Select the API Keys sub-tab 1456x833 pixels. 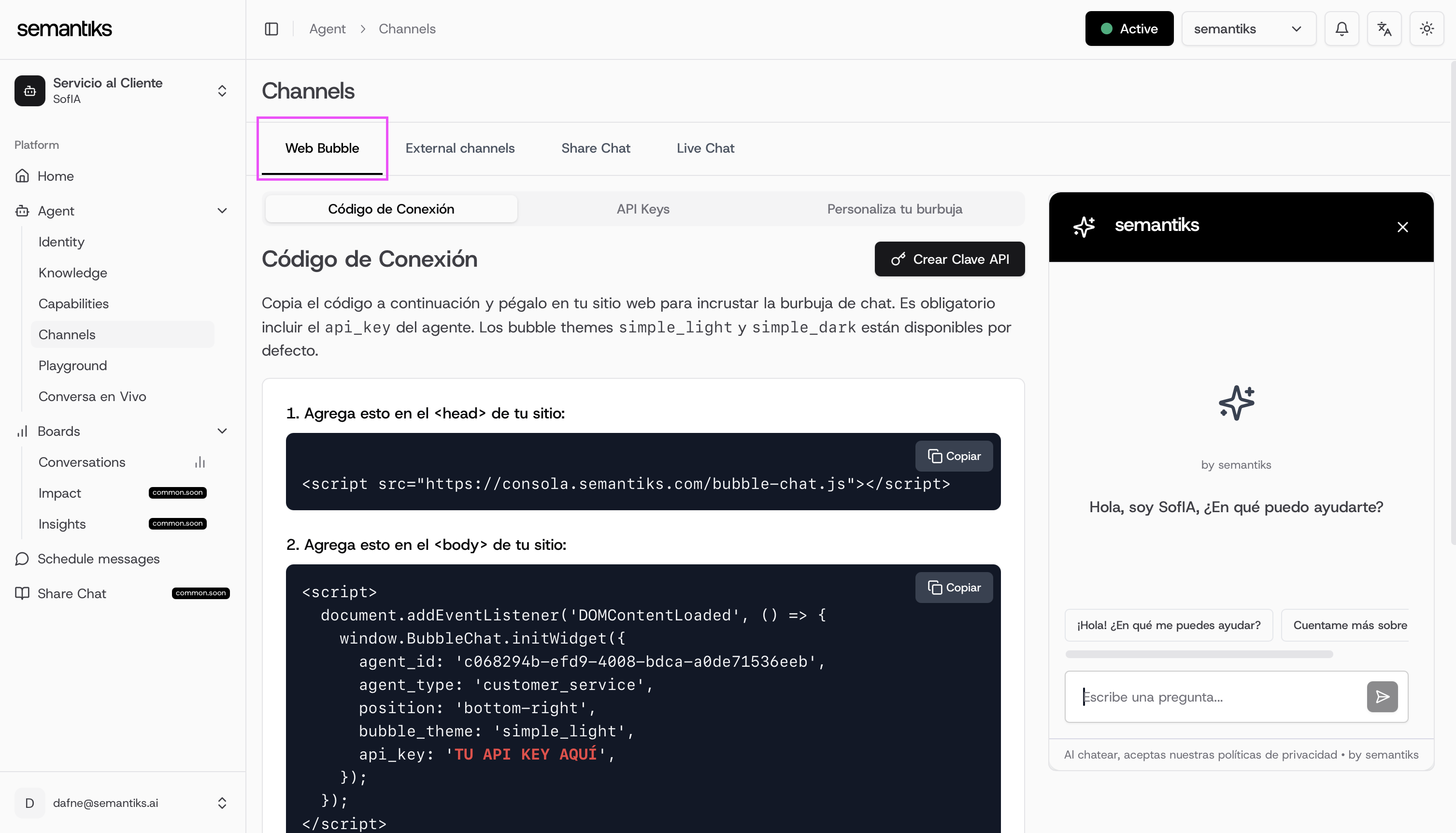point(643,209)
